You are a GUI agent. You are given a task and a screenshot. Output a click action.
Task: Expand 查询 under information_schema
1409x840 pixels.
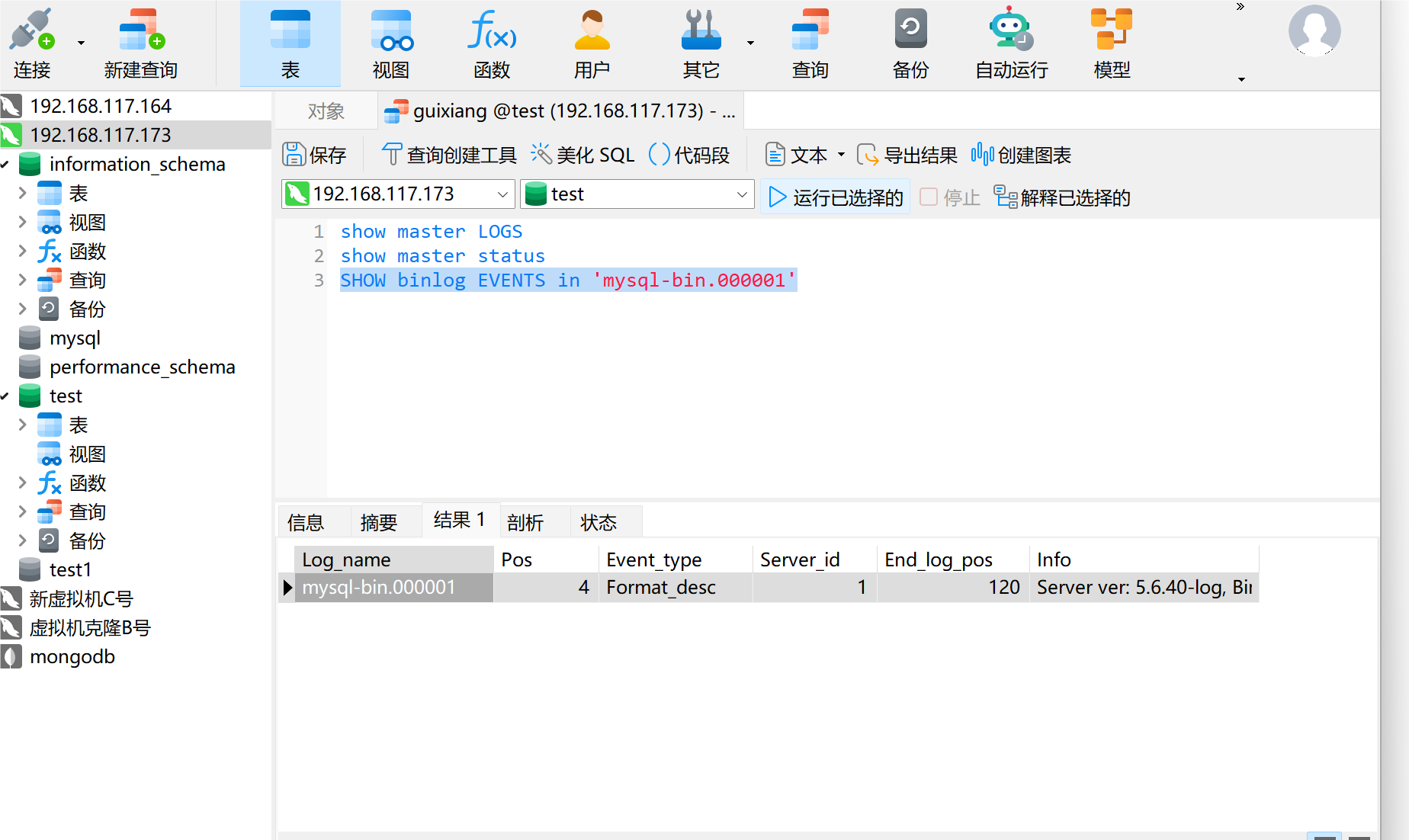23,280
